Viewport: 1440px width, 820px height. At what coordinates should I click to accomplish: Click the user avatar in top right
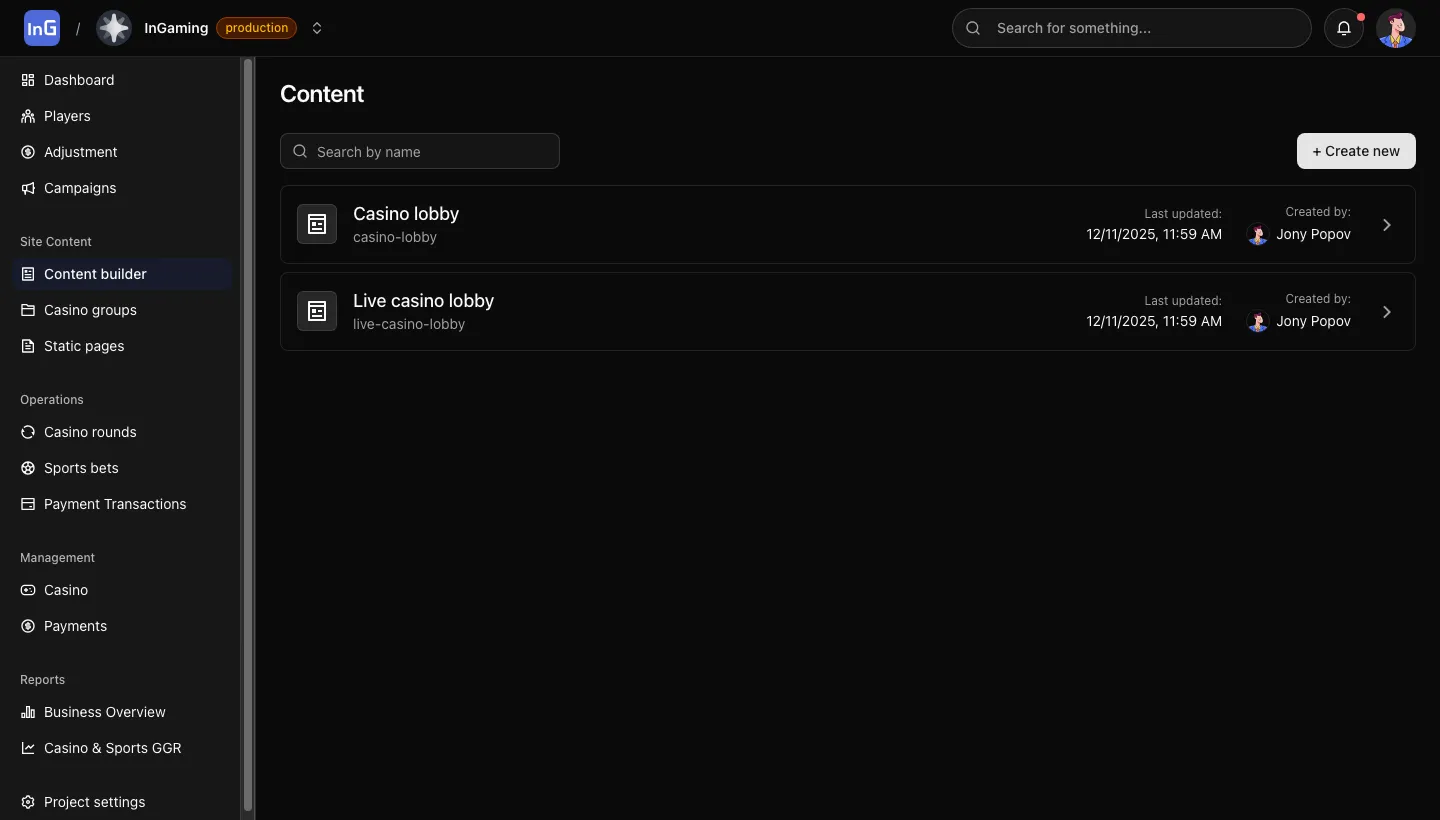[1396, 28]
